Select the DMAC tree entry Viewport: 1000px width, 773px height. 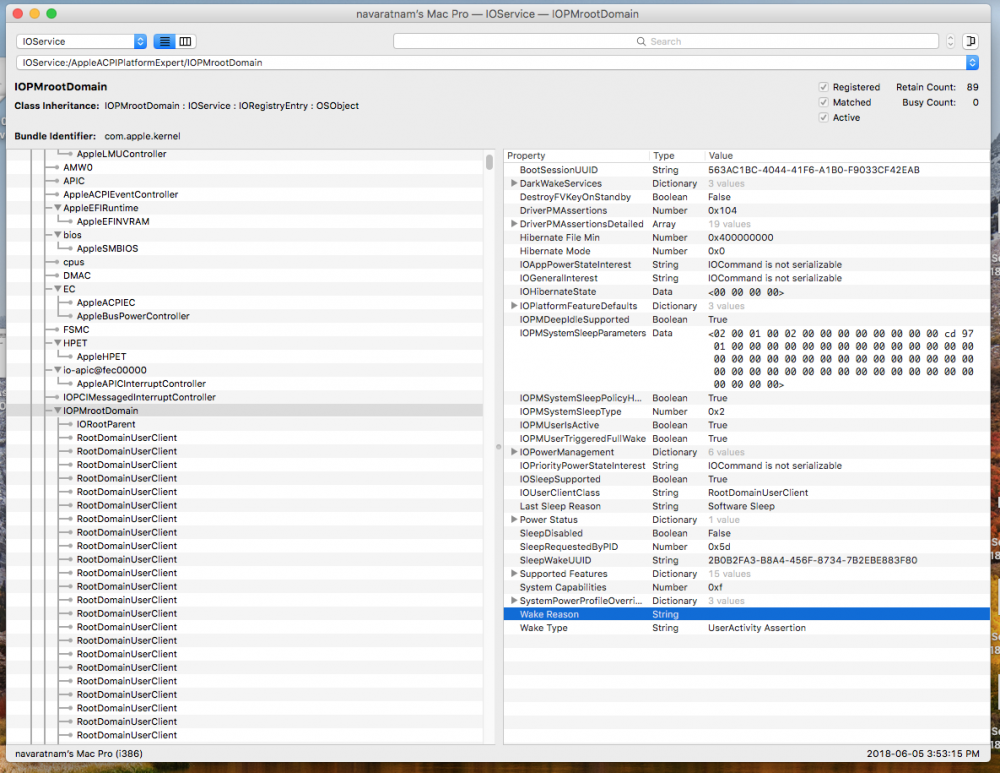[x=77, y=276]
